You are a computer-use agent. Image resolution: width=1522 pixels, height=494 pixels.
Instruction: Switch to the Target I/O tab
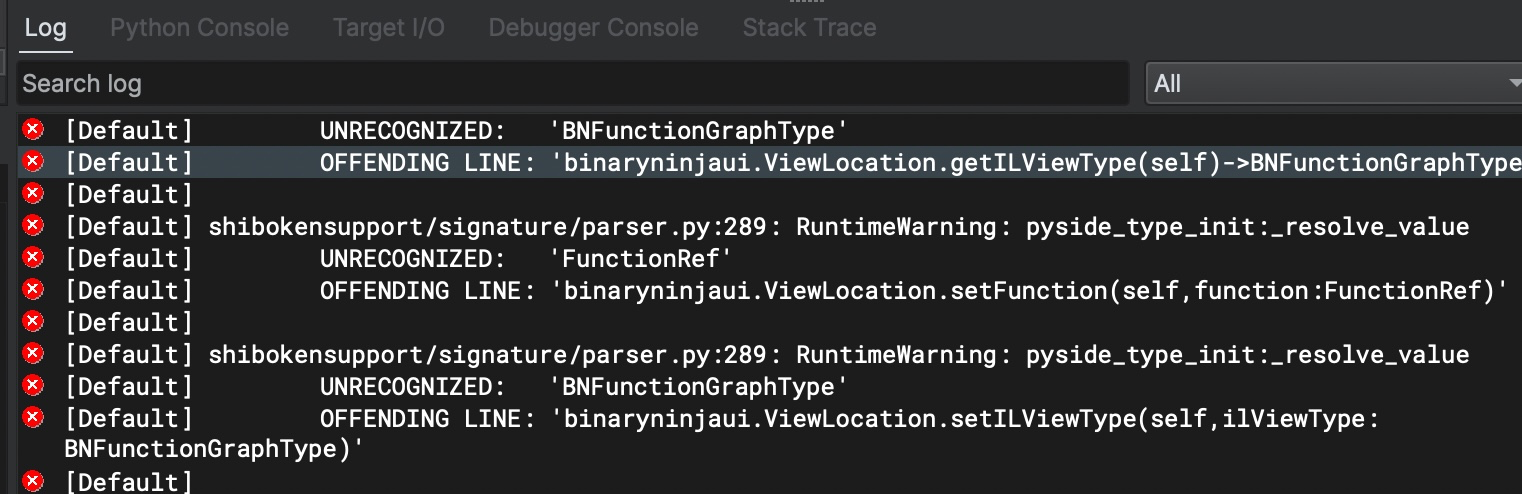click(x=388, y=27)
